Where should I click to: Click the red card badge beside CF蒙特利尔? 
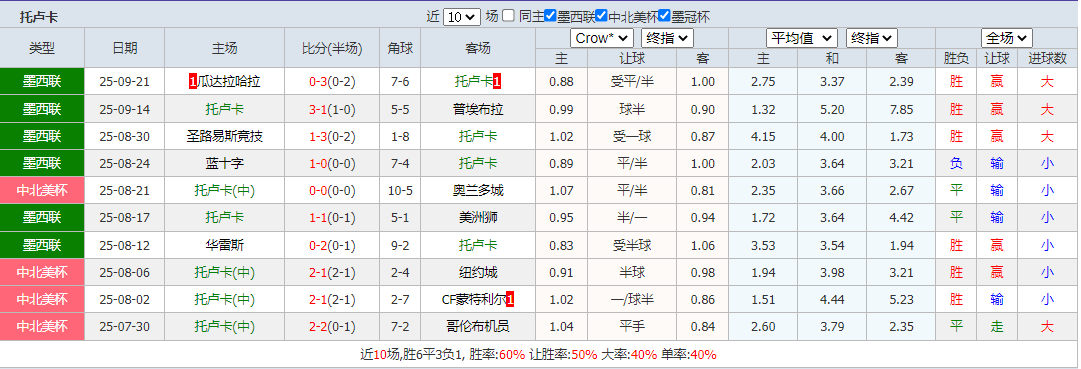509,300
